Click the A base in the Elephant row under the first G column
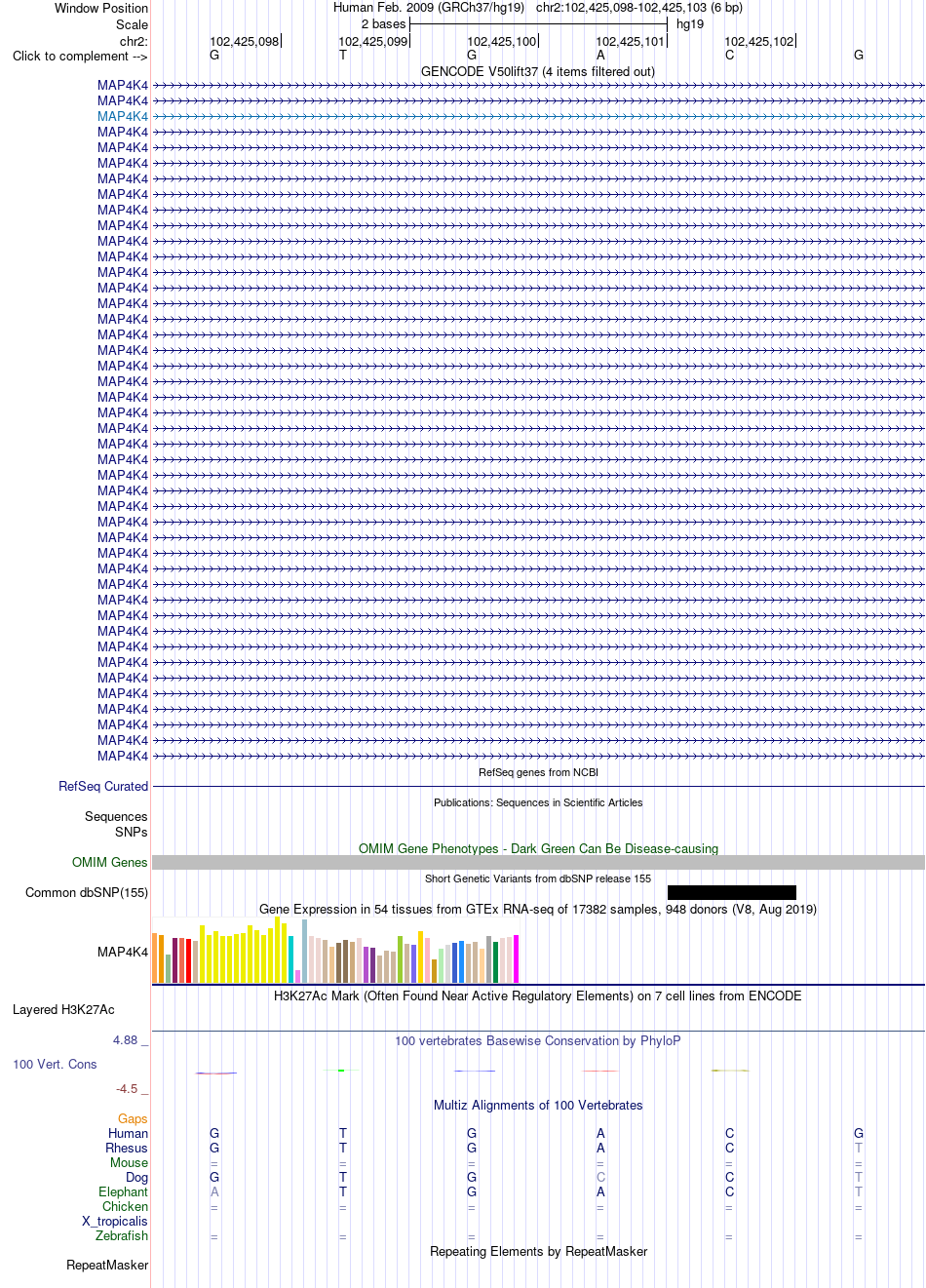Image resolution: width=926 pixels, height=1288 pixels. (214, 1191)
